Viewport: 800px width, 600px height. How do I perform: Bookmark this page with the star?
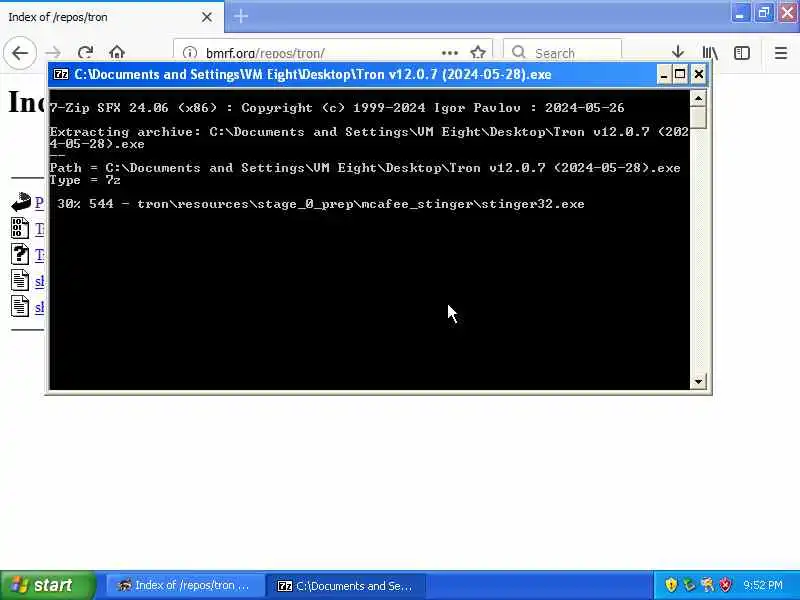click(x=478, y=53)
